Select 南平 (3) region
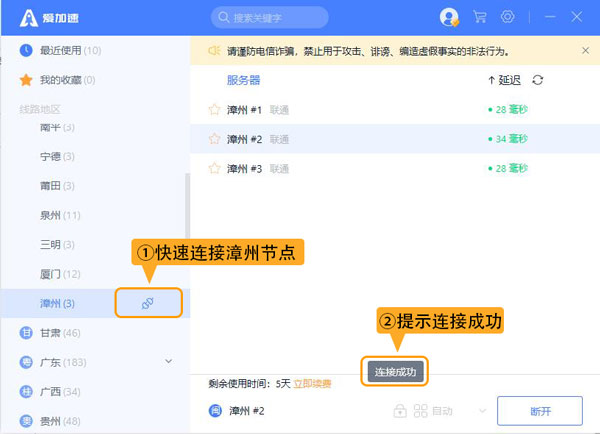The width and height of the screenshot is (600, 434). (x=57, y=127)
